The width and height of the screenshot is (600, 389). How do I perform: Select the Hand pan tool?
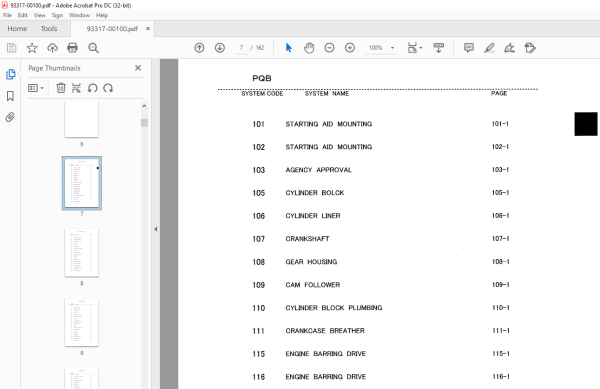[x=309, y=48]
